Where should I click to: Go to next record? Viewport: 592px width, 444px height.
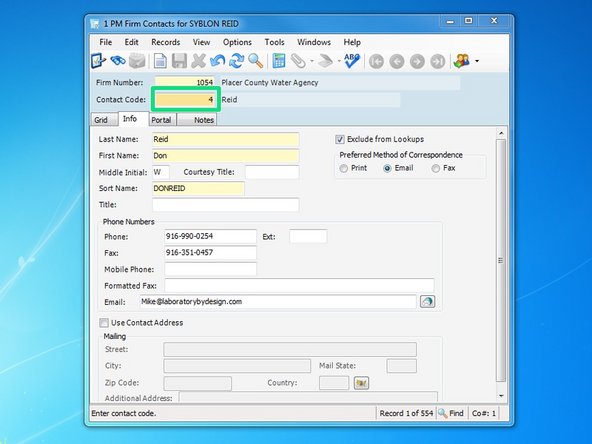coord(417,61)
